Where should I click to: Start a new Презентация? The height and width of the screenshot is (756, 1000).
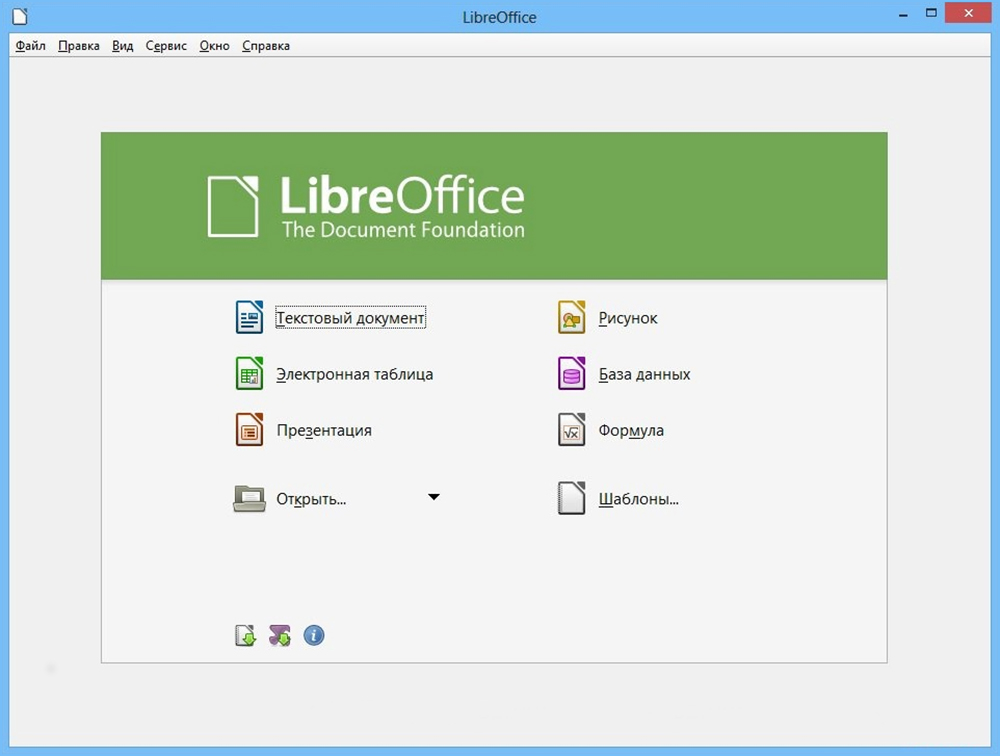[324, 431]
